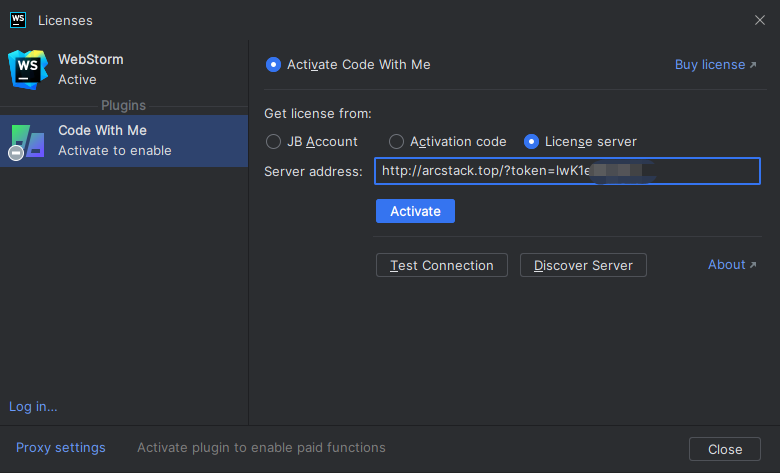Click into the Server address field
Viewport: 780px width, 473px height.
pyautogui.click(x=567, y=171)
